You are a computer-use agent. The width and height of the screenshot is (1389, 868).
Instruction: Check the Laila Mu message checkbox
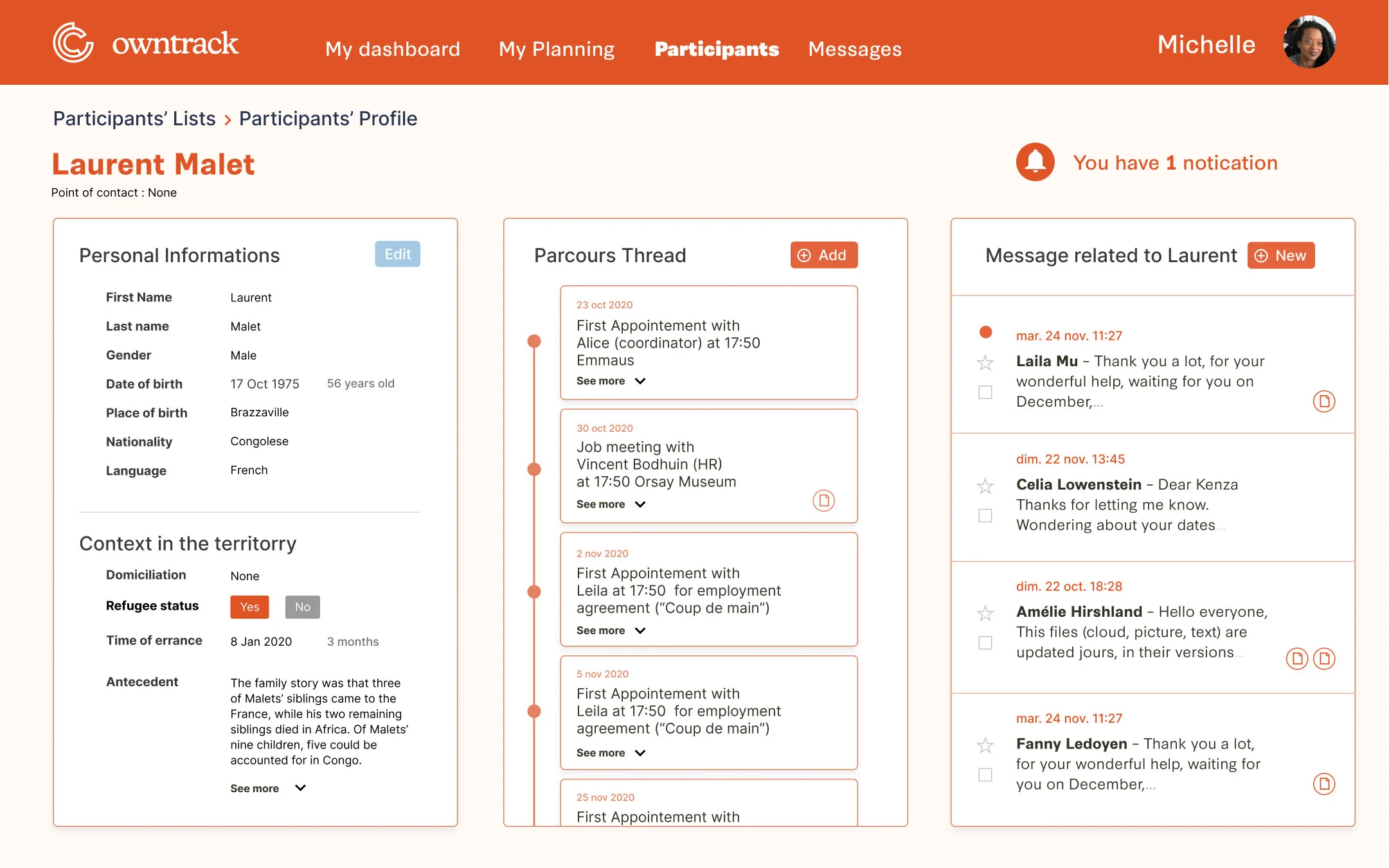pos(985,392)
